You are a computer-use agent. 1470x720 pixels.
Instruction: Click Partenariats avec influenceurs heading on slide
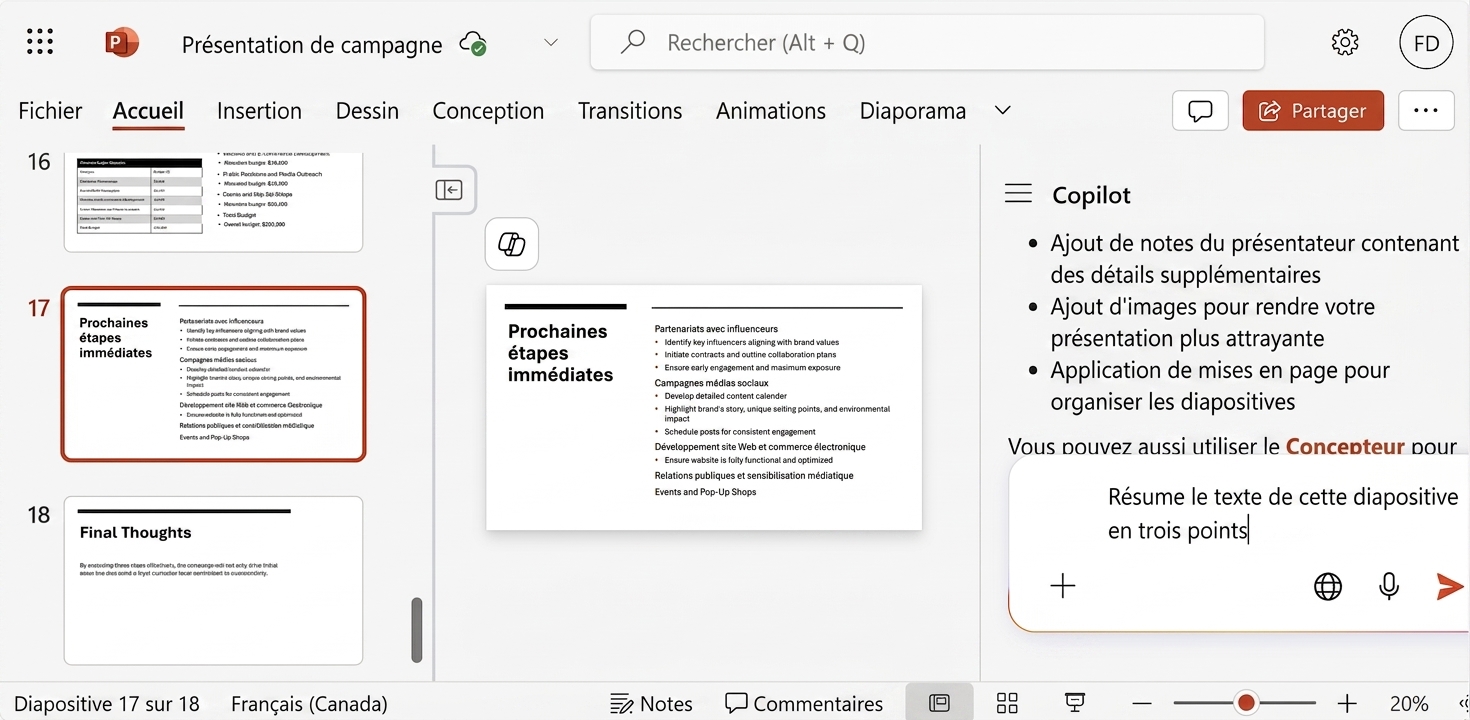[716, 328]
